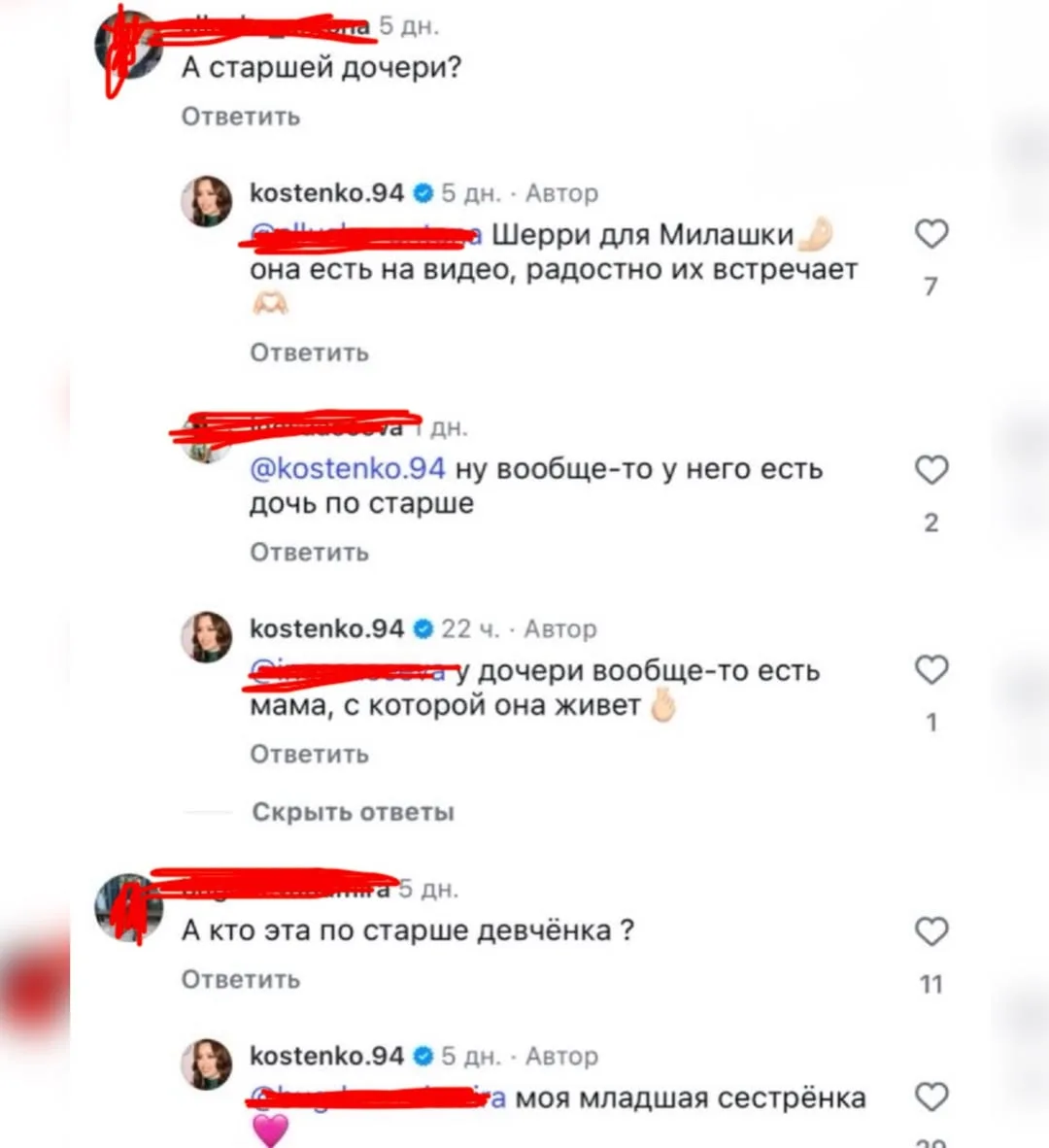
Task: Open the @kostenko.94 mention link
Action: click(347, 468)
